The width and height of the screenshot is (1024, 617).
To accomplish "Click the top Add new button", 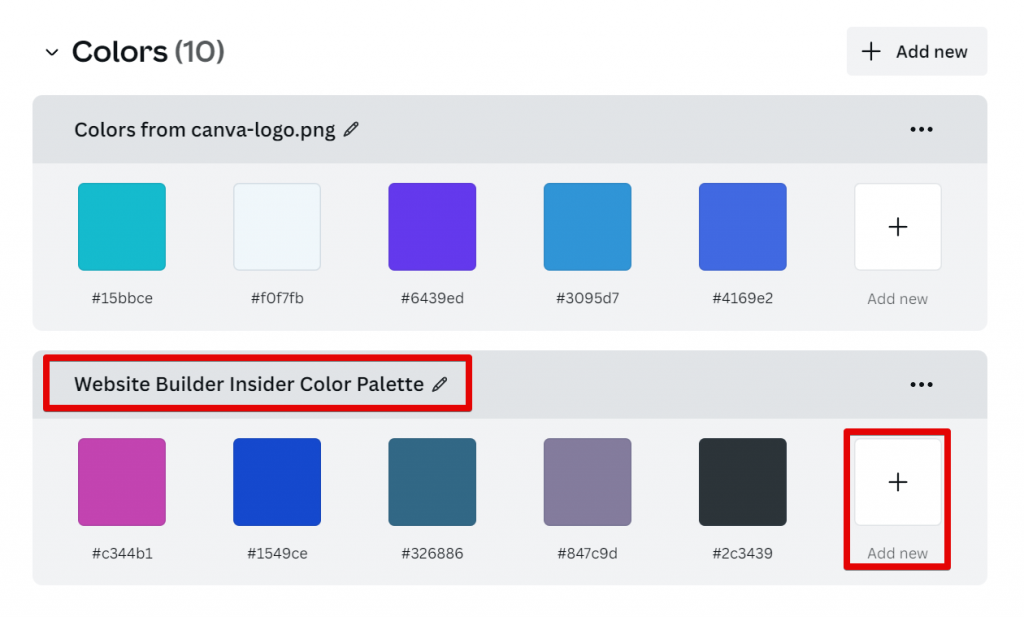I will (x=916, y=51).
